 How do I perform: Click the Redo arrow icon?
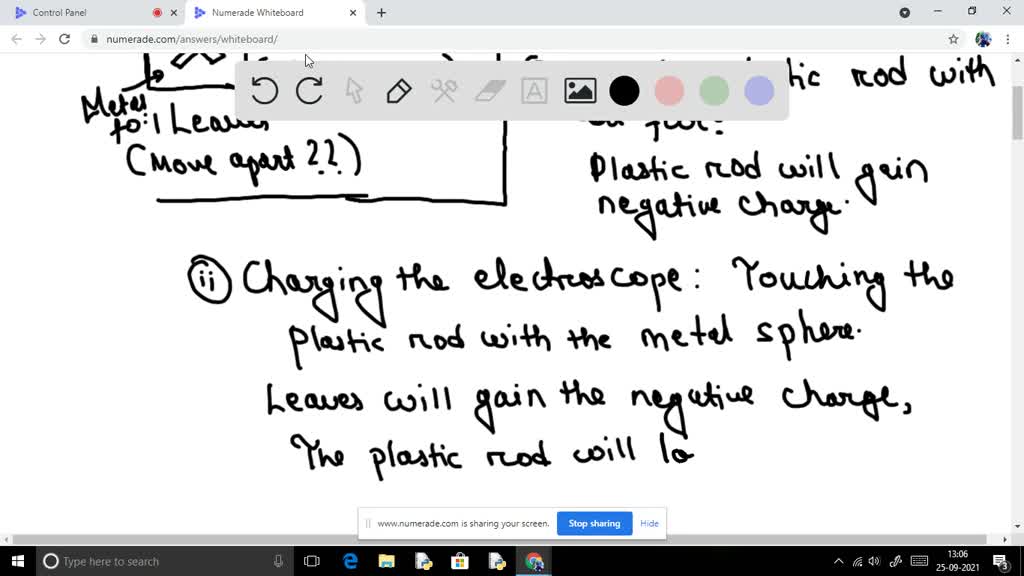(309, 90)
